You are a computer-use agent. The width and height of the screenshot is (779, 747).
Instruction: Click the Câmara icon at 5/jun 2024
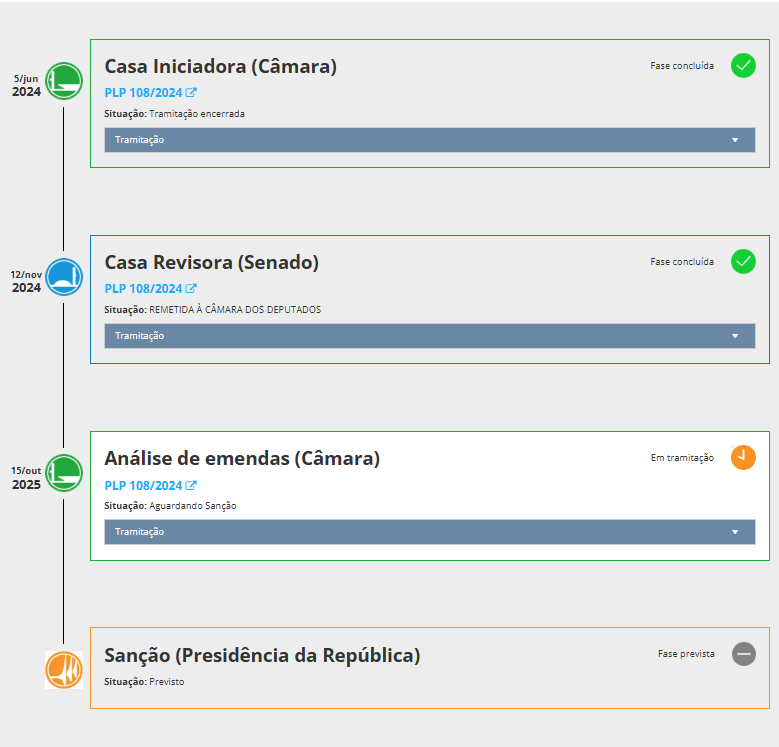(65, 80)
